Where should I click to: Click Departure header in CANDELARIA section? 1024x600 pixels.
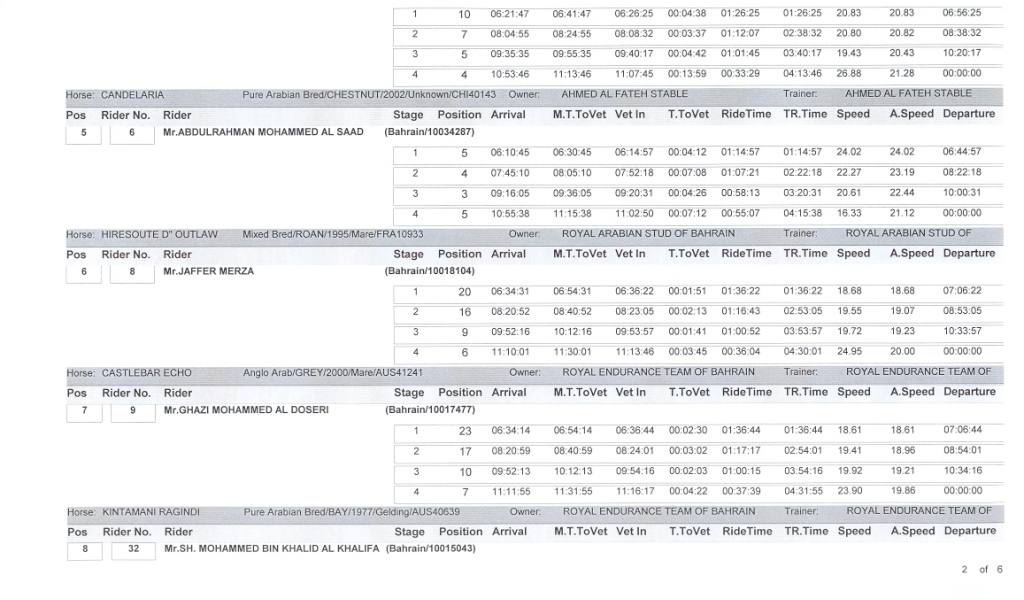pos(968,114)
